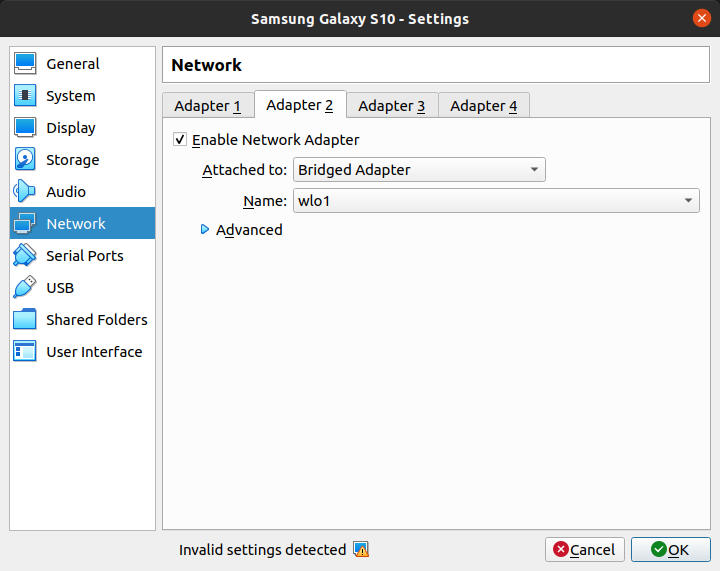Image resolution: width=720 pixels, height=571 pixels.
Task: Select the Adapter 2 tab
Action: point(300,105)
